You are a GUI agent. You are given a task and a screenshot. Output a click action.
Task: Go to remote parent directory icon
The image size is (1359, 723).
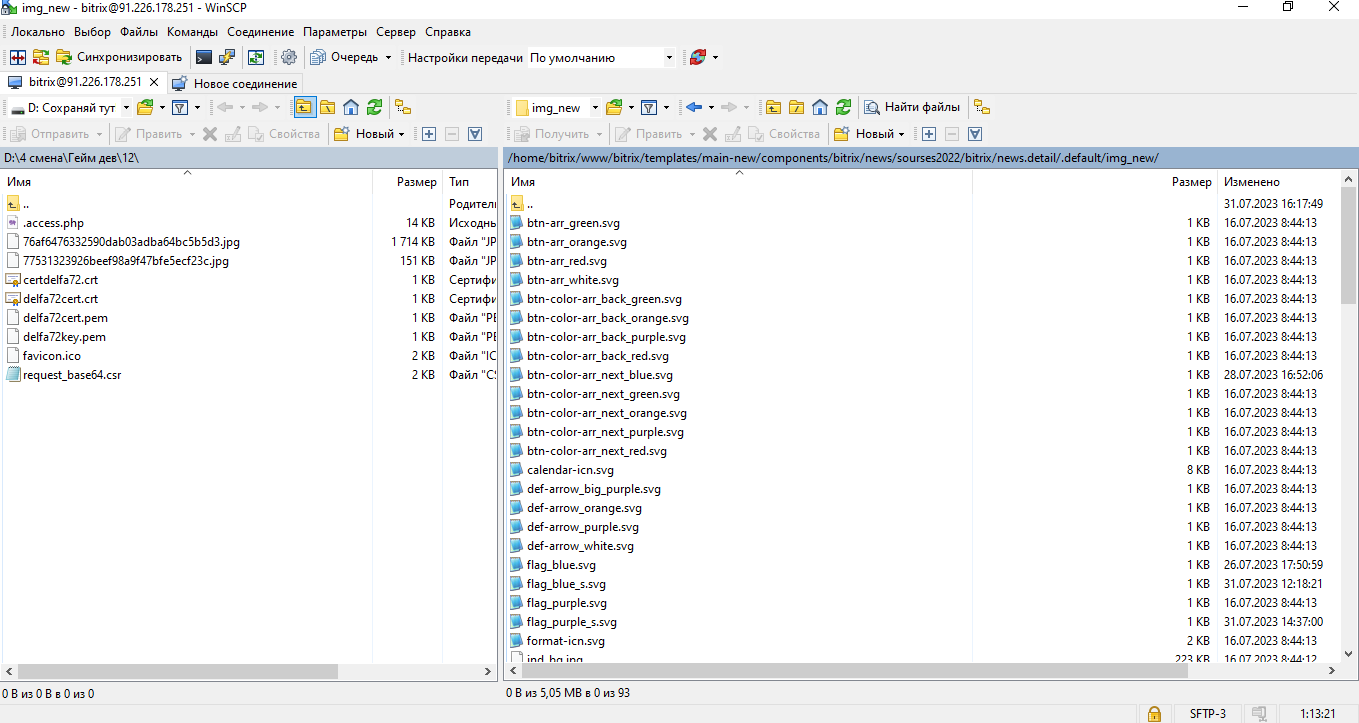(773, 107)
